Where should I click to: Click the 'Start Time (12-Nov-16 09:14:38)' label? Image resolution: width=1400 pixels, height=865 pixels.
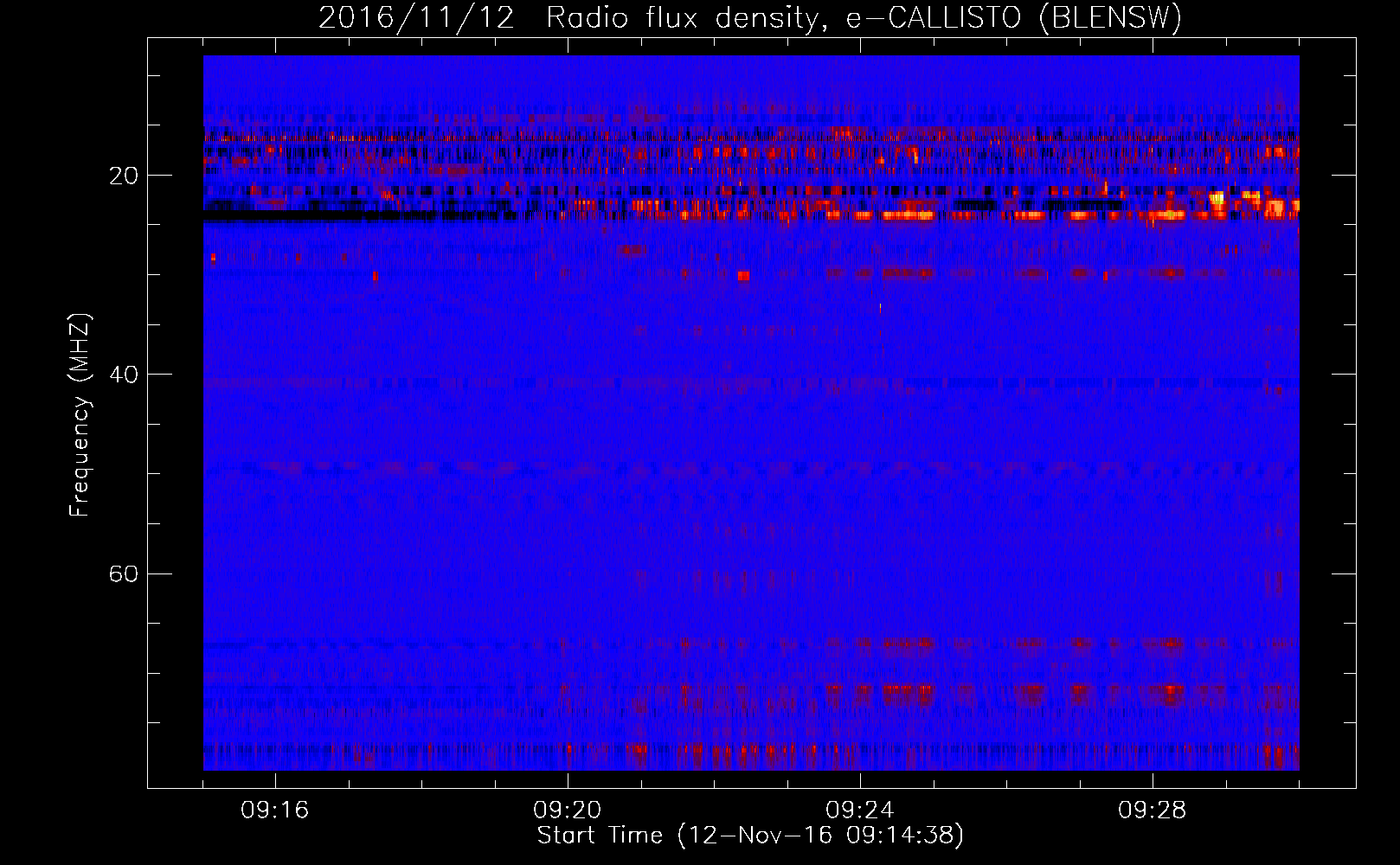coord(750,836)
